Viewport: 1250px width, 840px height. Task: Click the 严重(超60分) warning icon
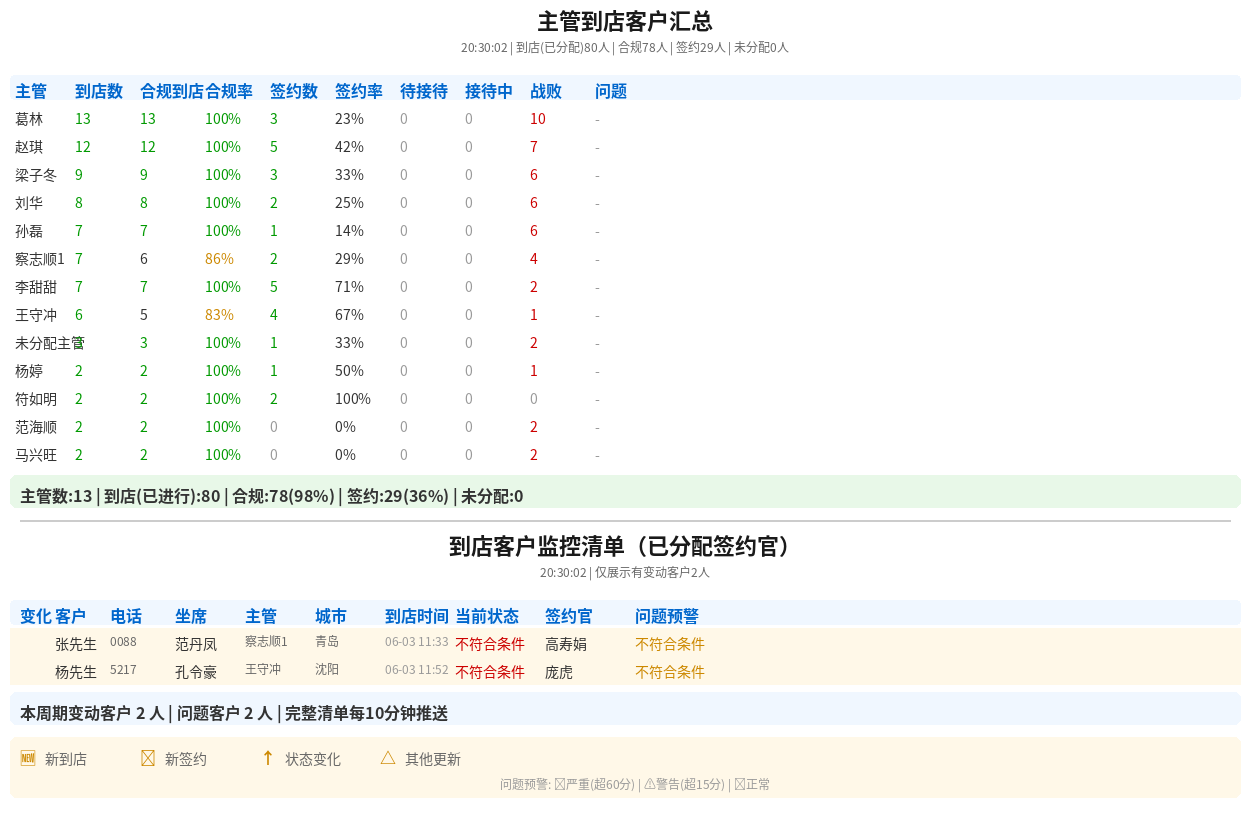click(x=560, y=784)
